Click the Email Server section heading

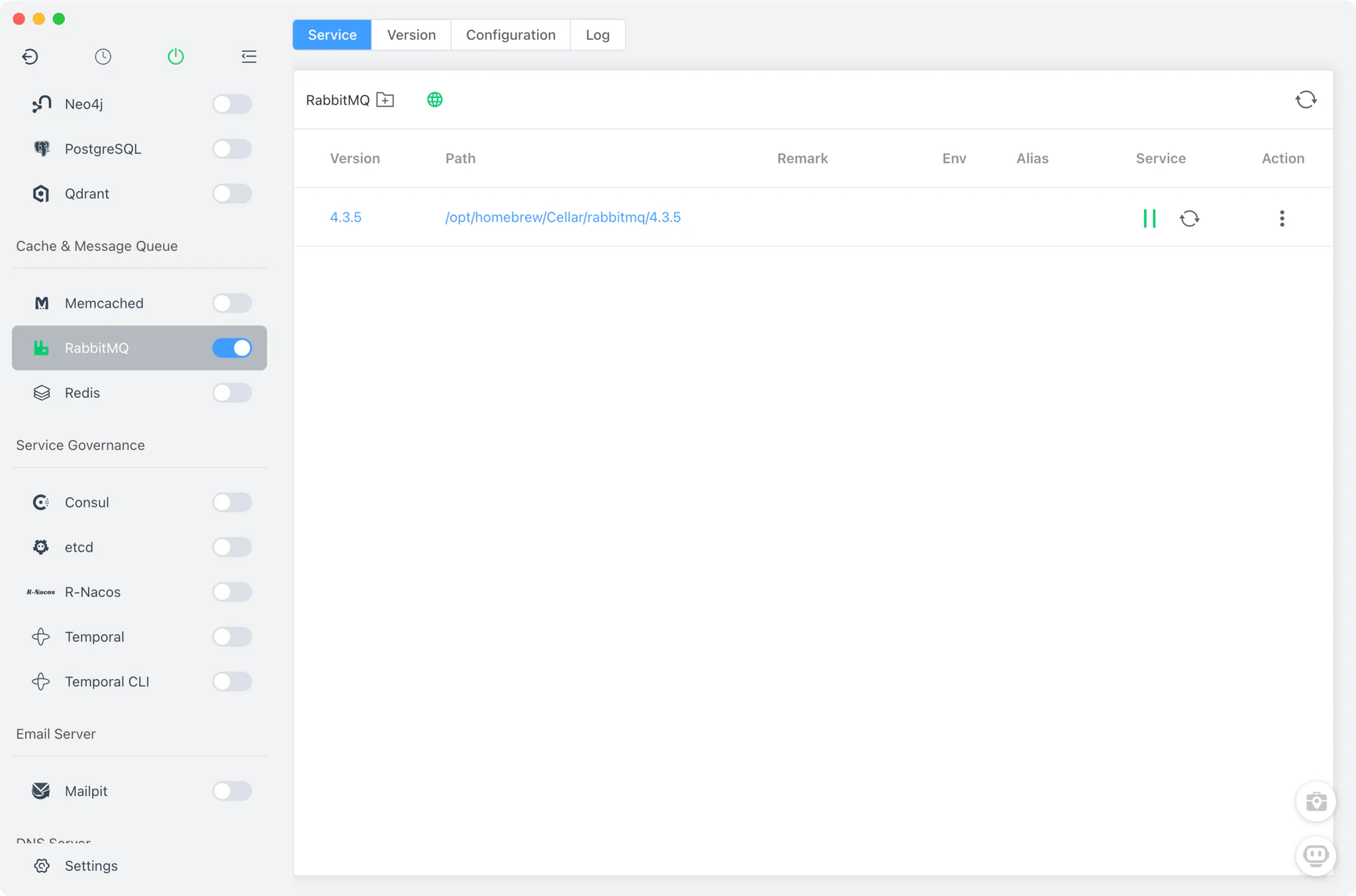[x=56, y=734]
